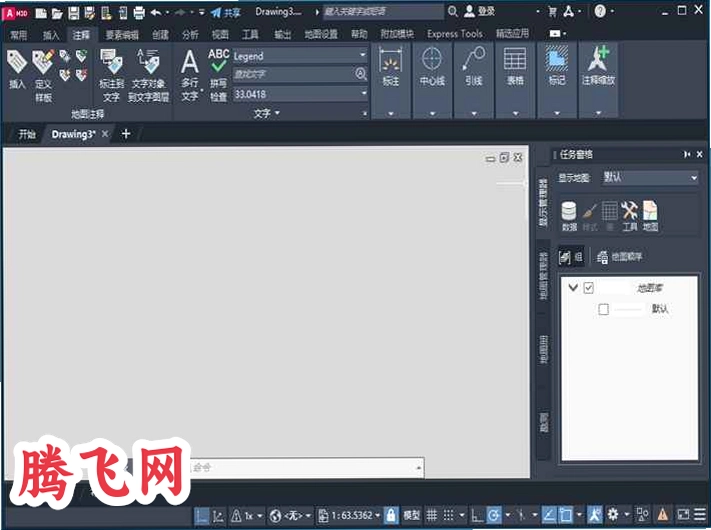This screenshot has width=711, height=530.
Task: Switch to the 插入 ribbon tab
Action: [x=51, y=35]
